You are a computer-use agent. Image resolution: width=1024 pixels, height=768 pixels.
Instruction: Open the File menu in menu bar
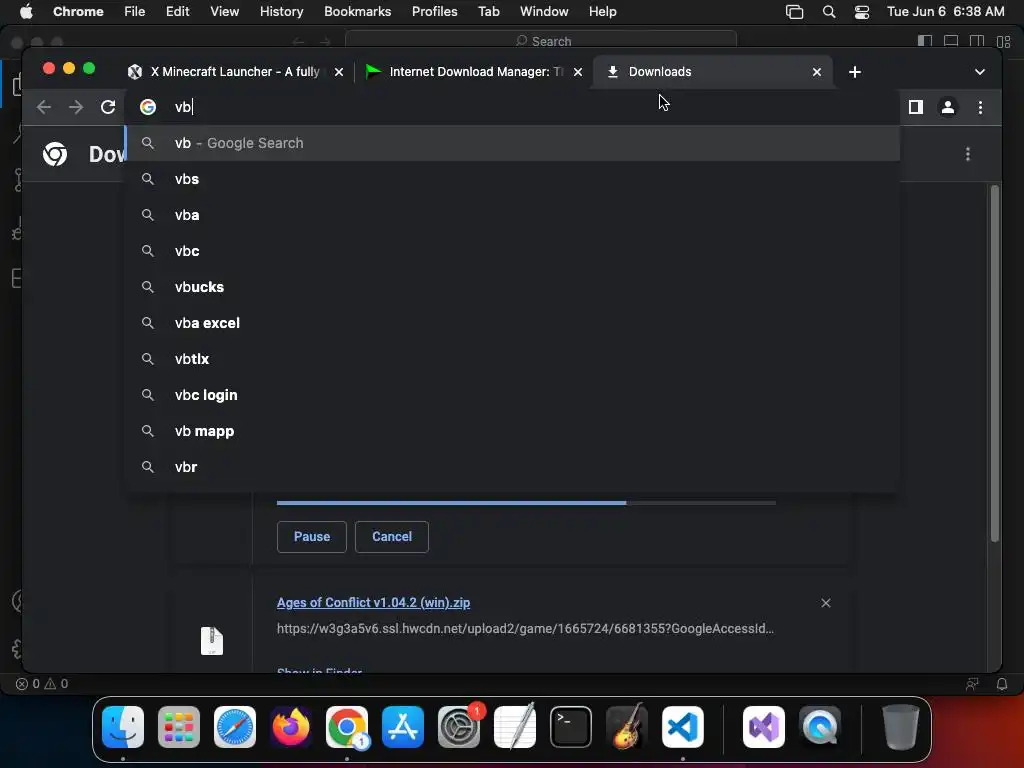click(135, 12)
